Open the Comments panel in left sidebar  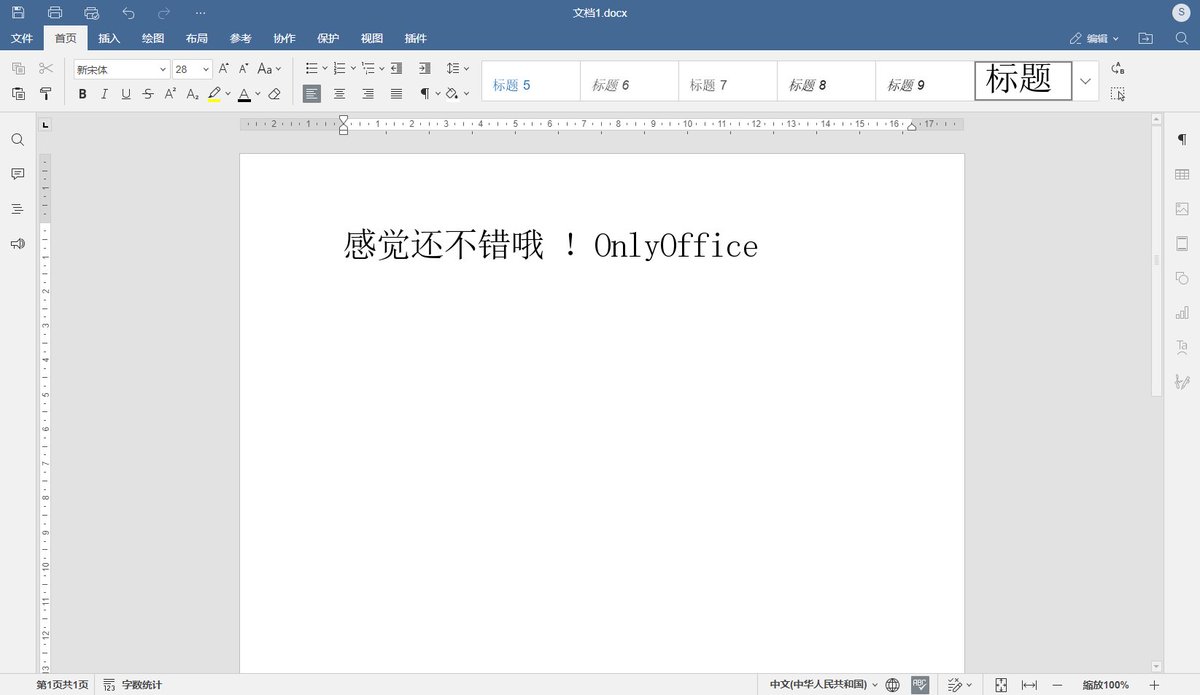(x=17, y=174)
